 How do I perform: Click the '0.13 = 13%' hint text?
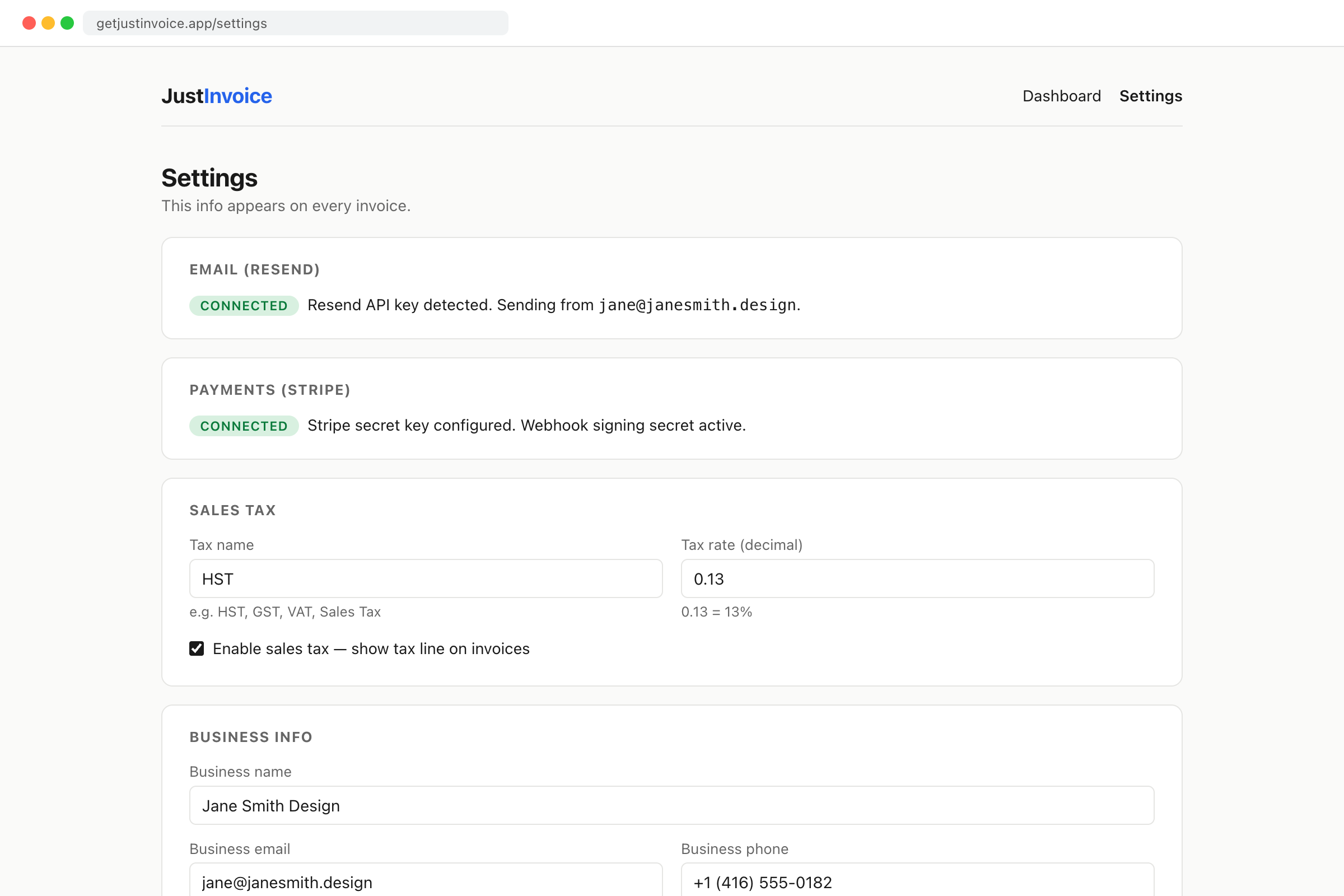coord(717,612)
